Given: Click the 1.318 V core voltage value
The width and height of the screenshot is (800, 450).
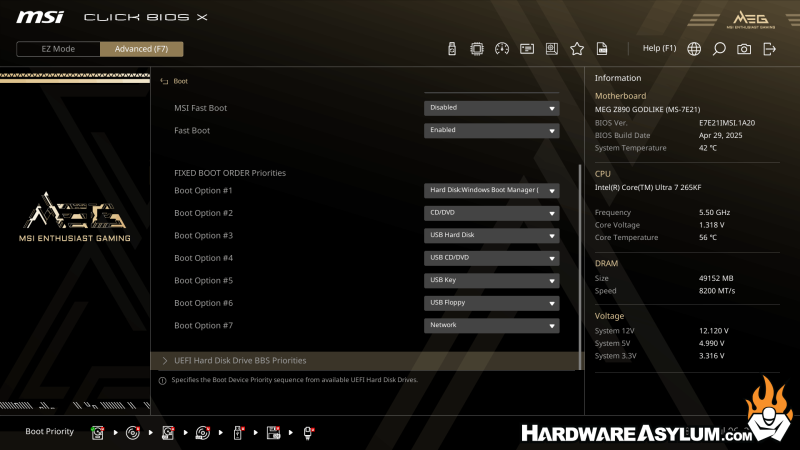Looking at the screenshot, I should coord(711,225).
